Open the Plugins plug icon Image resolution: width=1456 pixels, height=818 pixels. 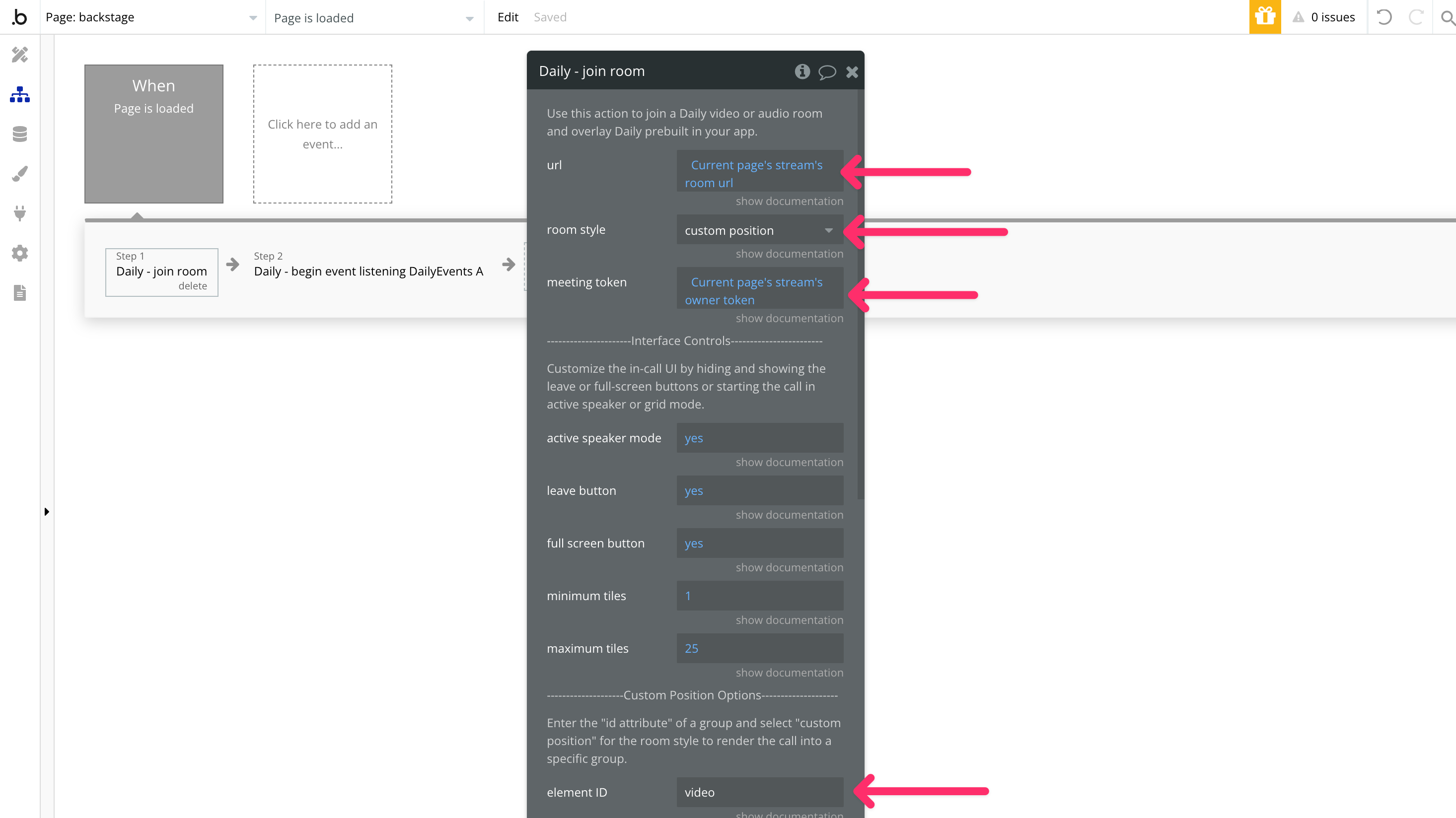20,213
